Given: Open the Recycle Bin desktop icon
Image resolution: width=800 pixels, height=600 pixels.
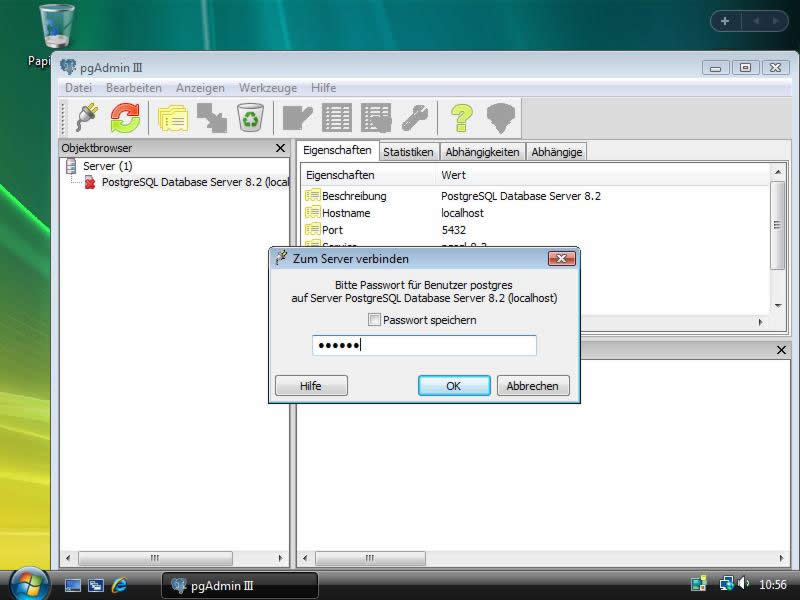Looking at the screenshot, I should [56, 27].
